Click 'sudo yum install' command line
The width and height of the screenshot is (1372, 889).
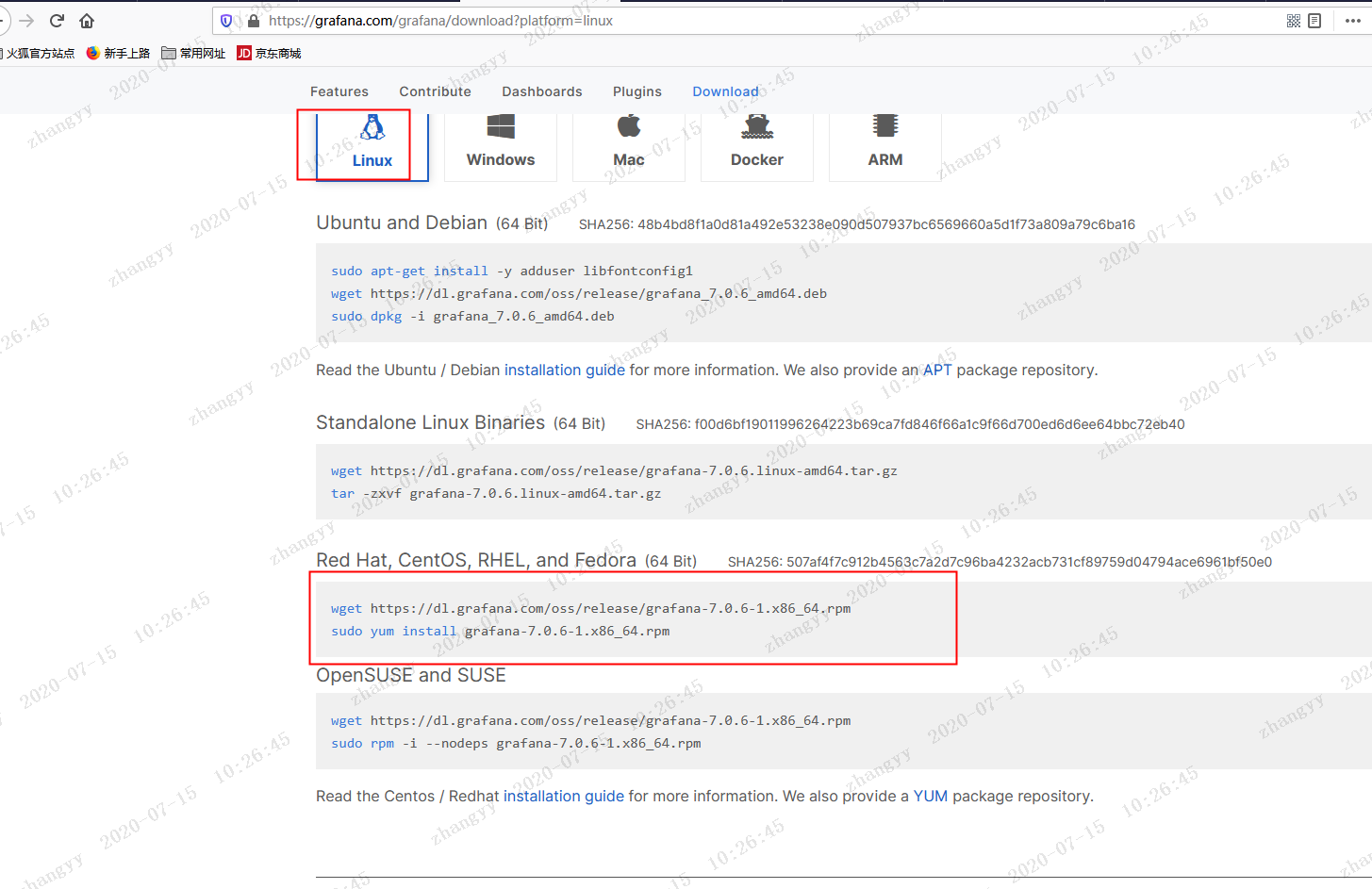(501, 632)
